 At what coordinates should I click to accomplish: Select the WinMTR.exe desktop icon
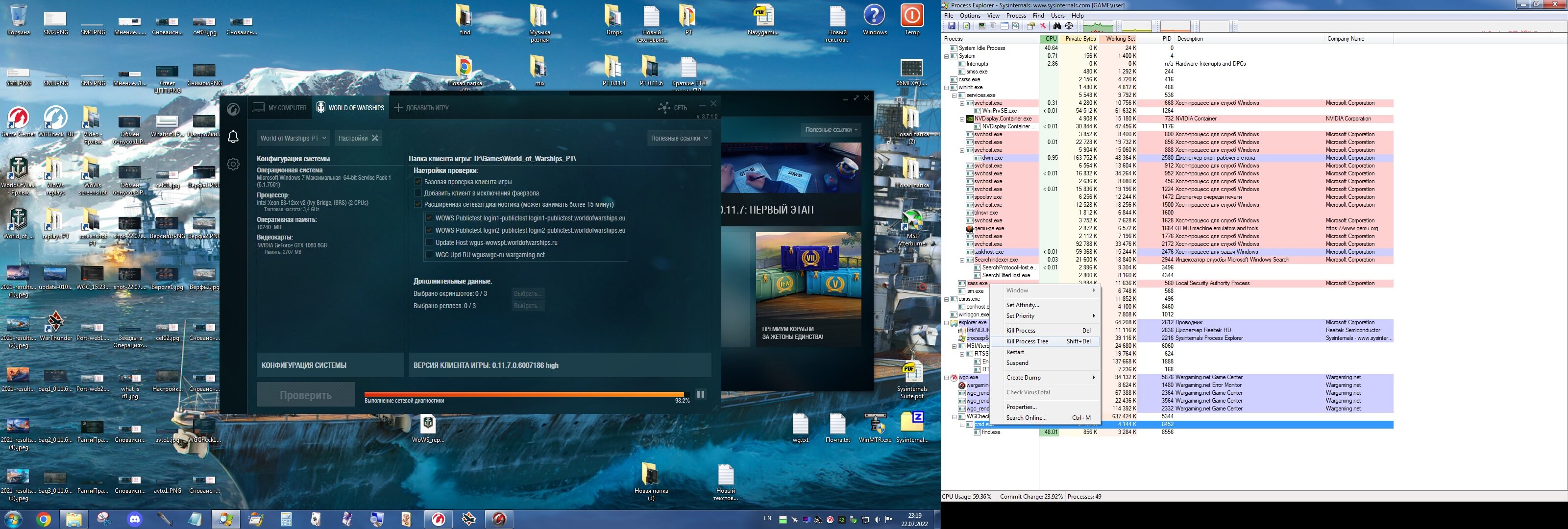875,428
